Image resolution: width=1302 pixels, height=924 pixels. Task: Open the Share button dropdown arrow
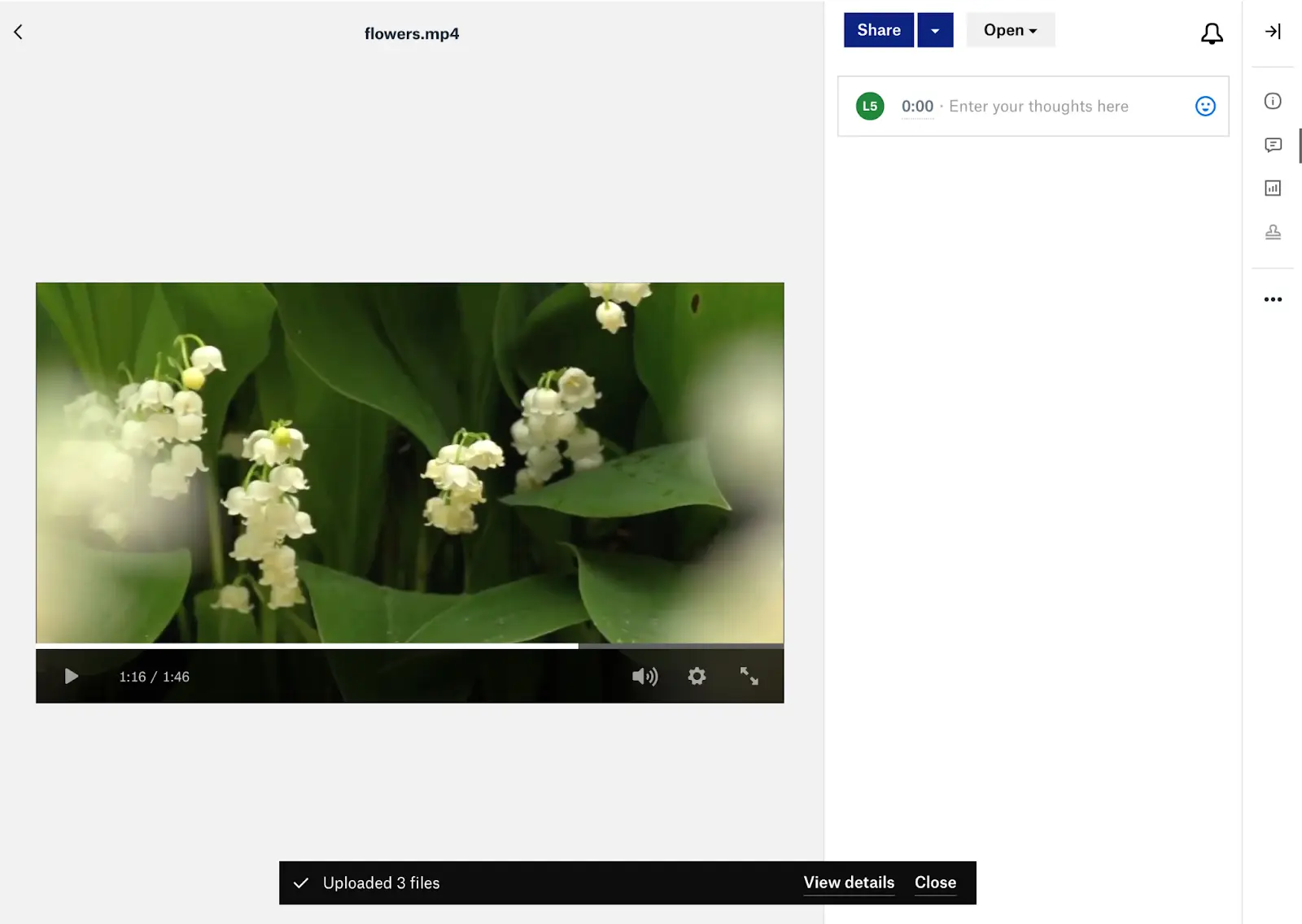(935, 29)
